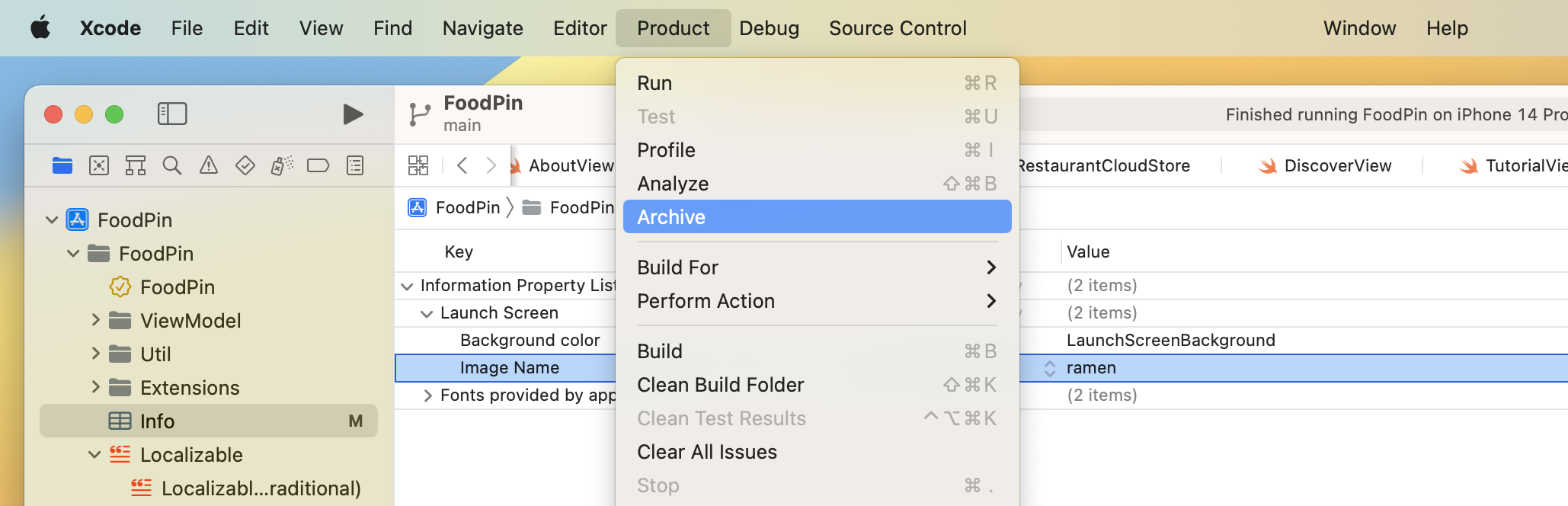Open the Source Control navigator
The image size is (1568, 506).
[98, 165]
